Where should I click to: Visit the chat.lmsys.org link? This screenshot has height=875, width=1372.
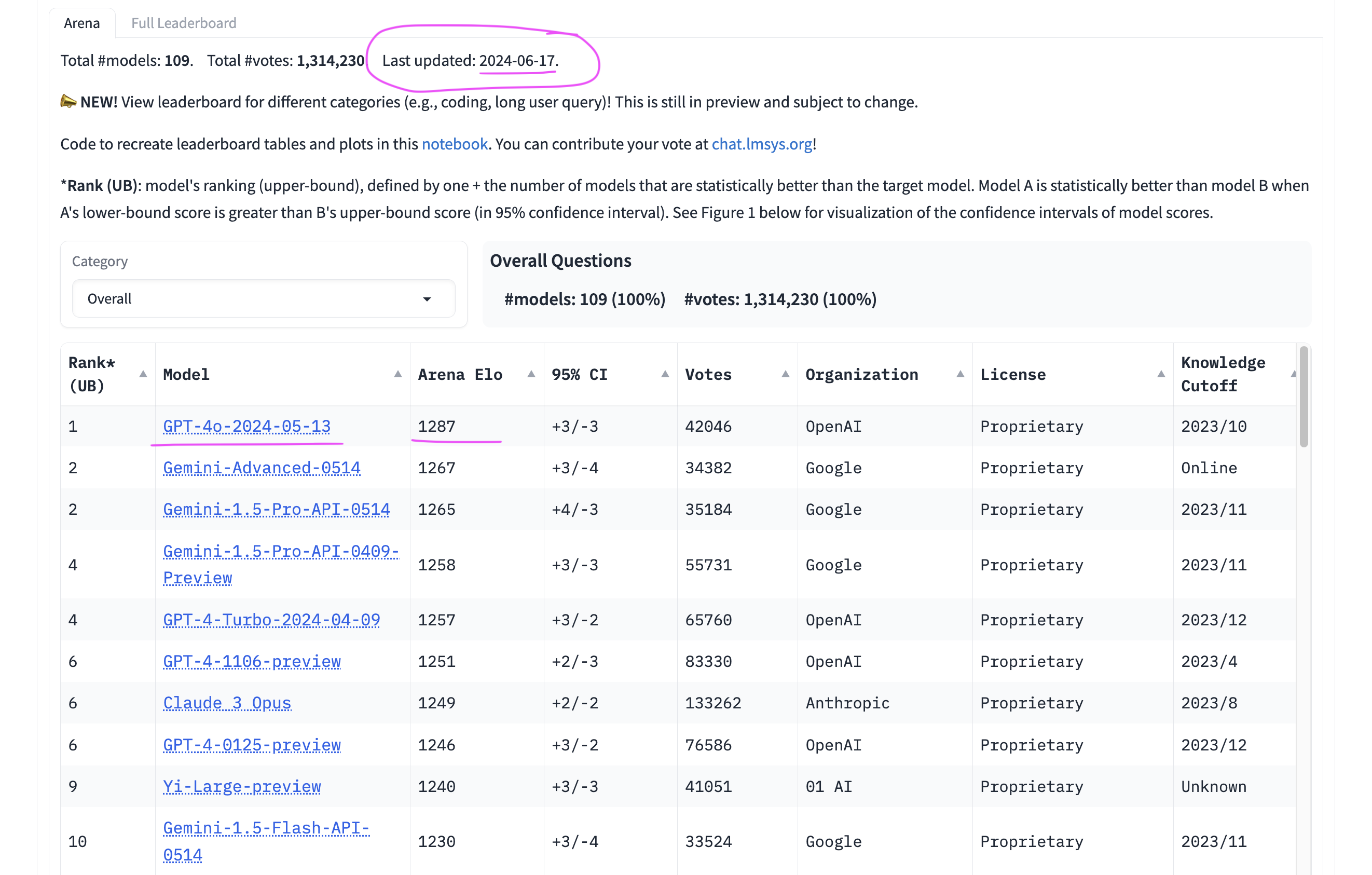coord(762,144)
